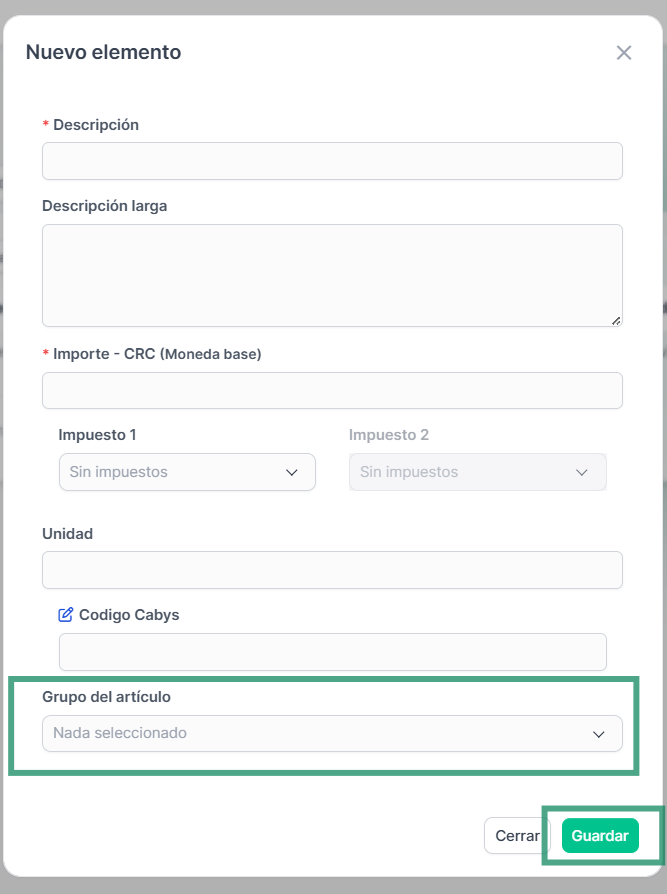Close the Nuevo elemento dialog with X
667x894 pixels.
(x=624, y=52)
